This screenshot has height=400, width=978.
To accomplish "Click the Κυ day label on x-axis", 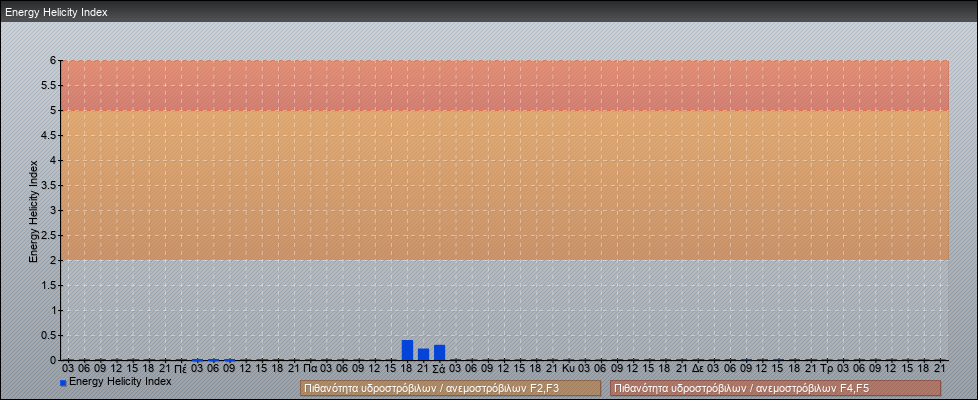I will [568, 369].
